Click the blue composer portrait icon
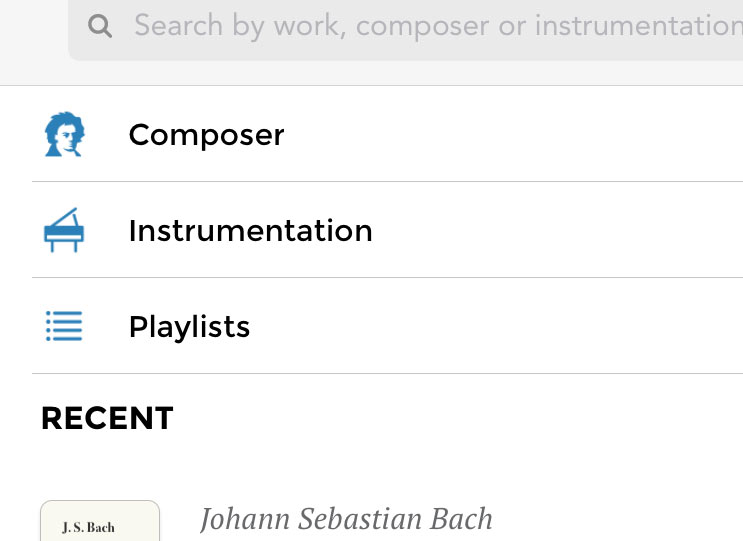Image resolution: width=743 pixels, height=541 pixels. pos(64,134)
